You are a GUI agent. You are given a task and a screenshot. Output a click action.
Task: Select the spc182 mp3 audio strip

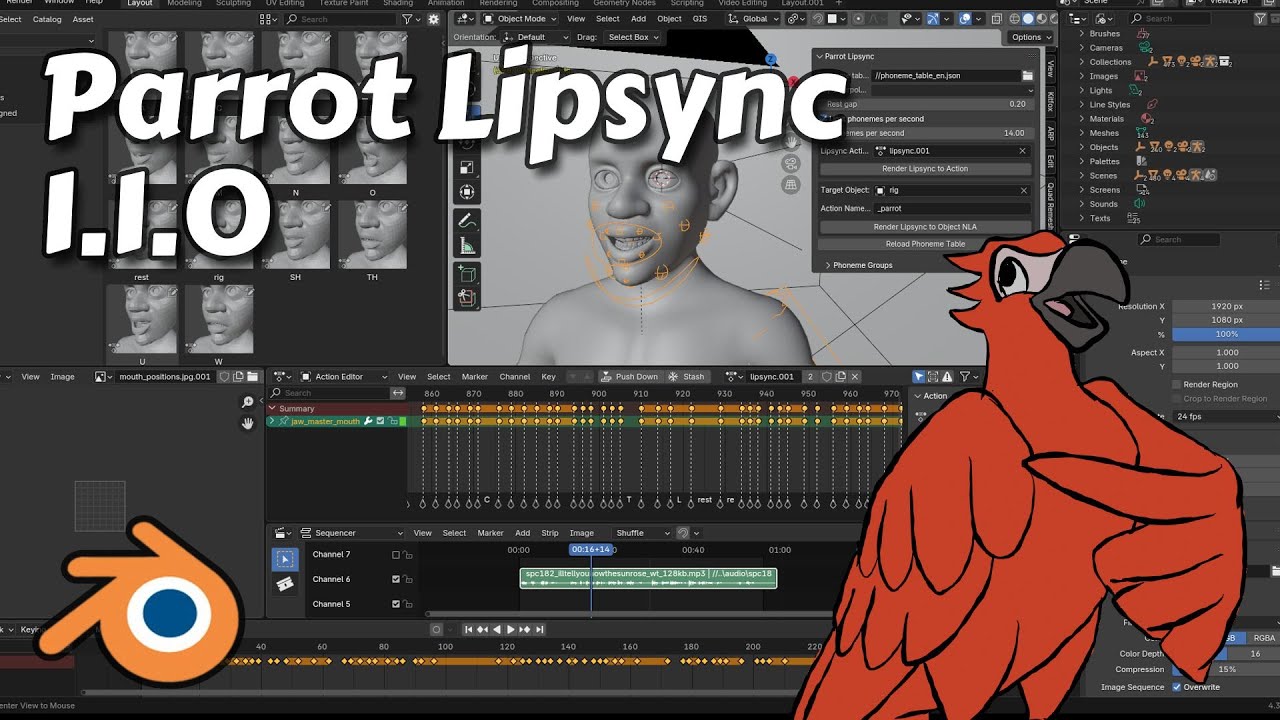[x=648, y=578]
